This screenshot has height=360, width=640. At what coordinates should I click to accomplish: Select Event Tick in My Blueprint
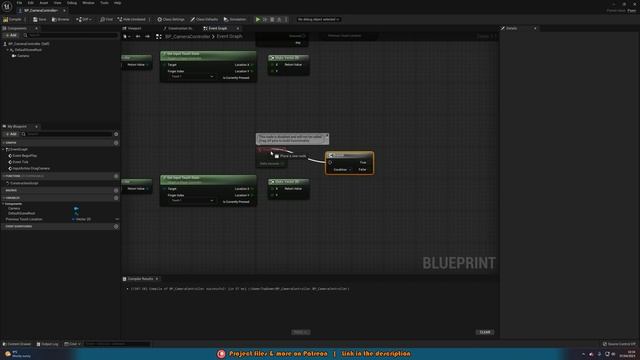point(20,162)
